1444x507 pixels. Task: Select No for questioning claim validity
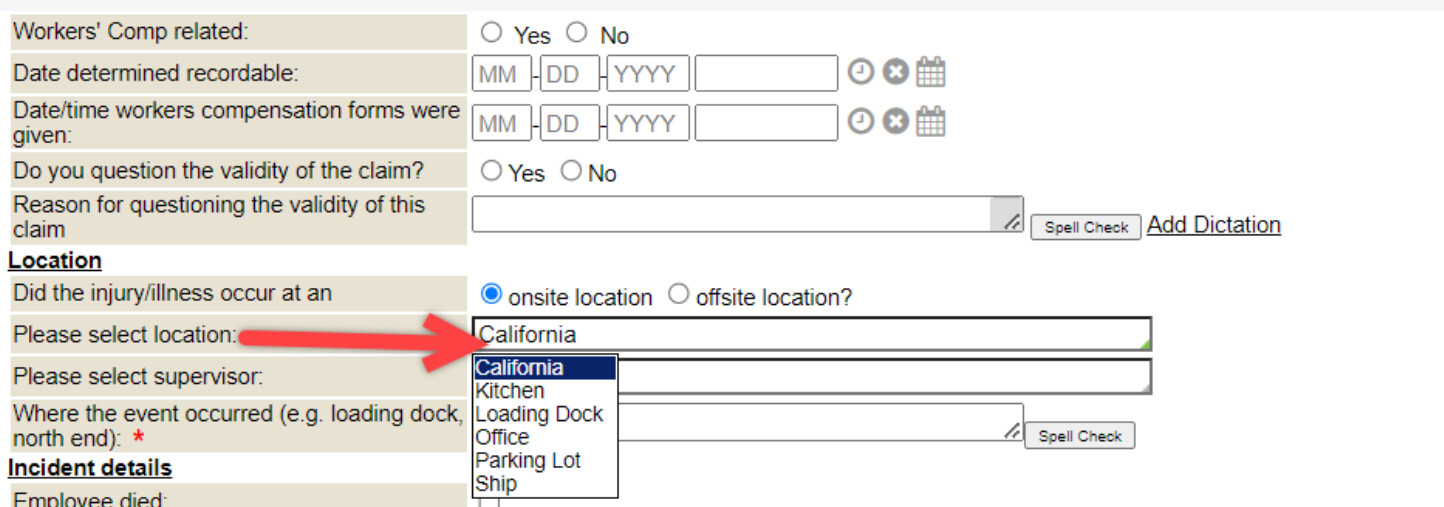click(x=571, y=172)
